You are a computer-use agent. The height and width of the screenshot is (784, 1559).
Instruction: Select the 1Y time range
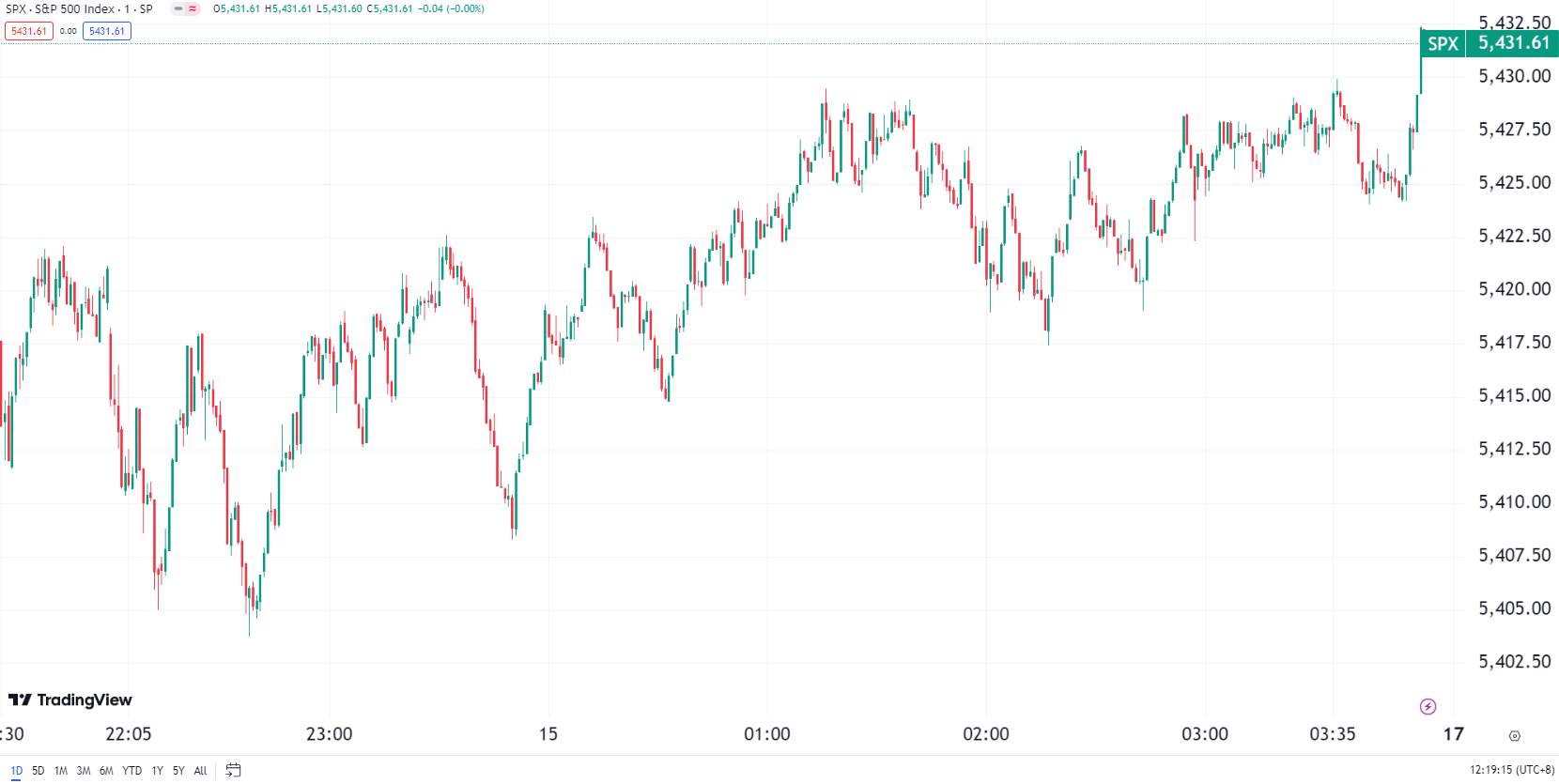(x=157, y=771)
